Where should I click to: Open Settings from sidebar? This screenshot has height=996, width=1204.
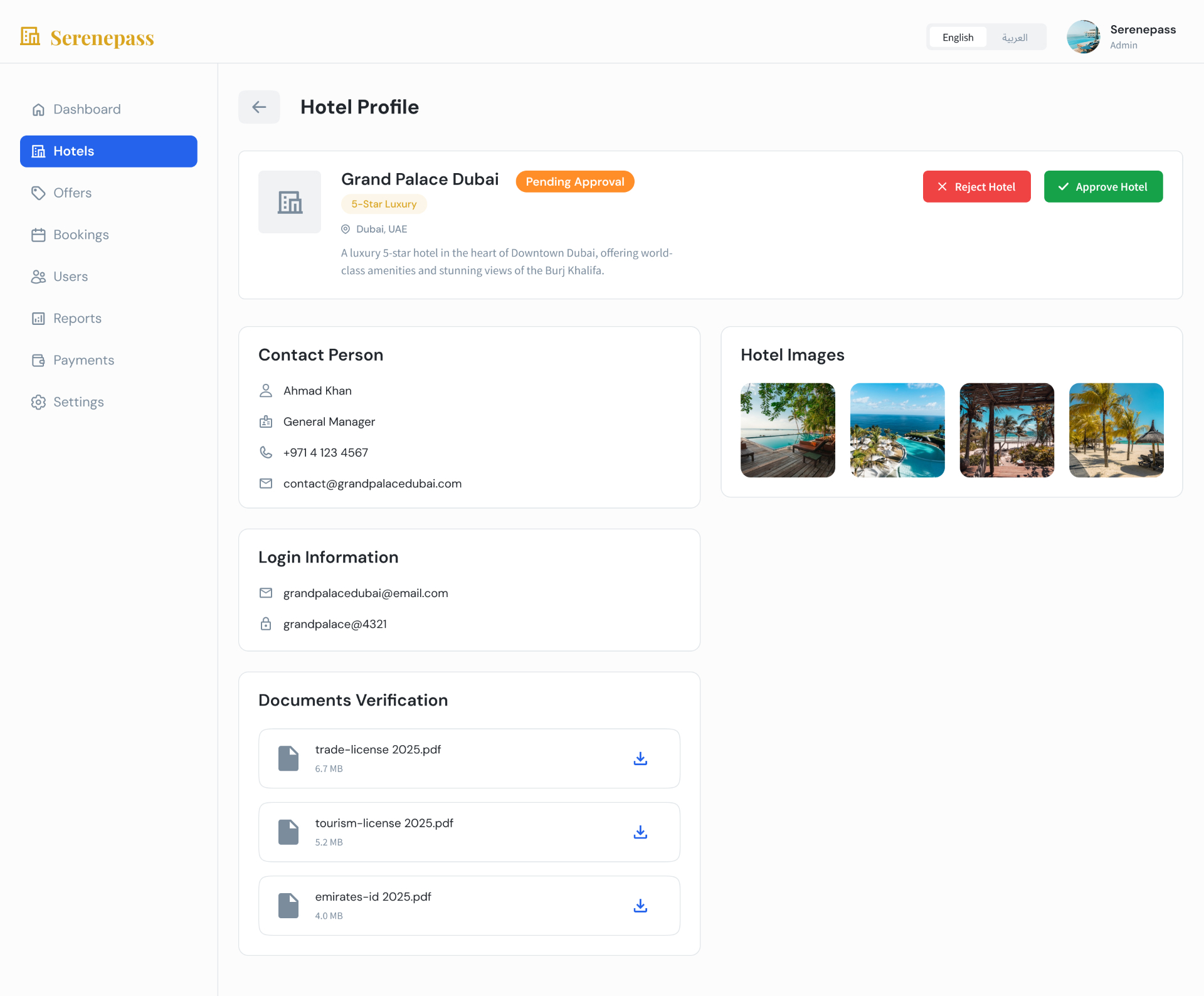(x=108, y=402)
